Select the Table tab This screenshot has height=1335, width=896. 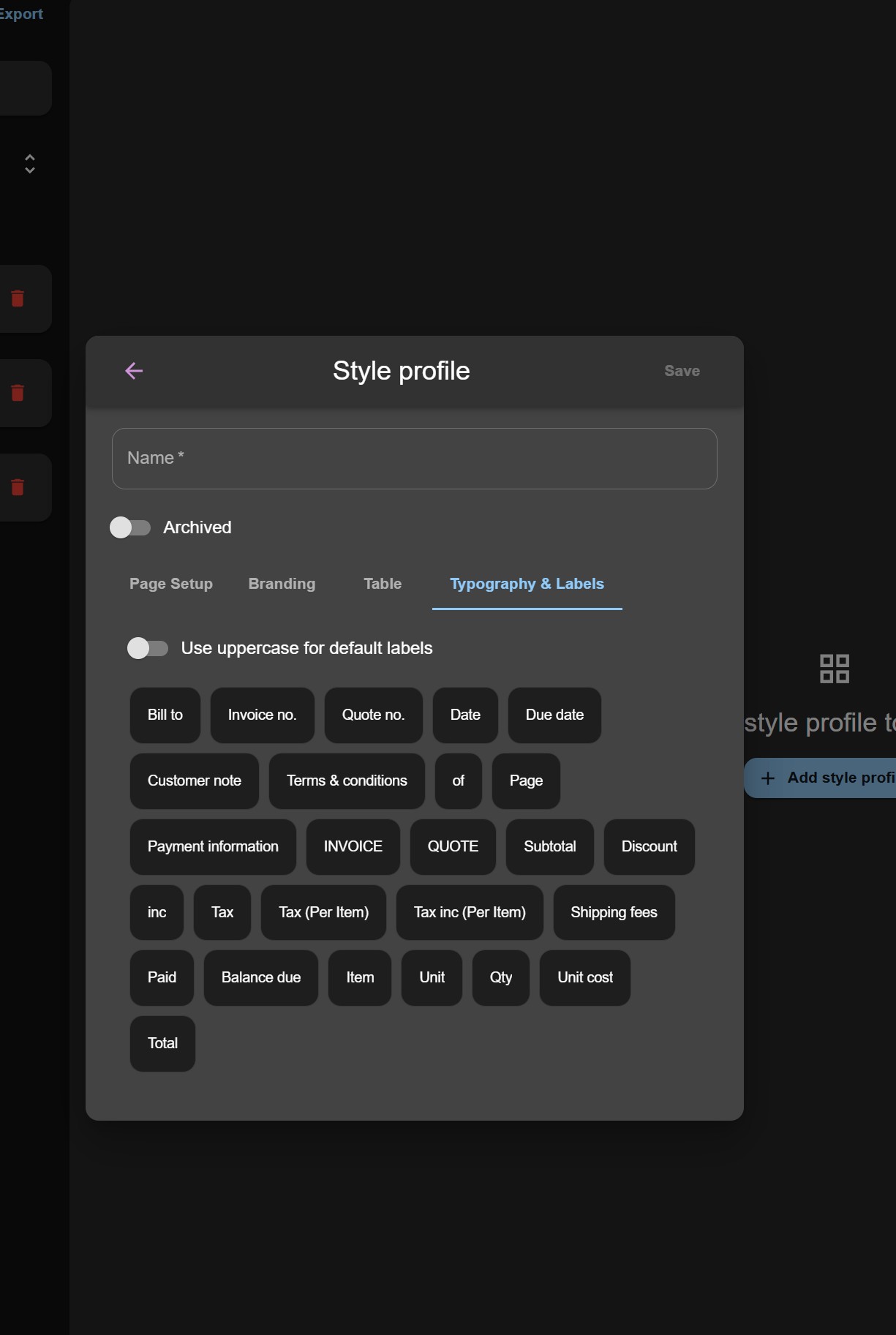click(383, 584)
